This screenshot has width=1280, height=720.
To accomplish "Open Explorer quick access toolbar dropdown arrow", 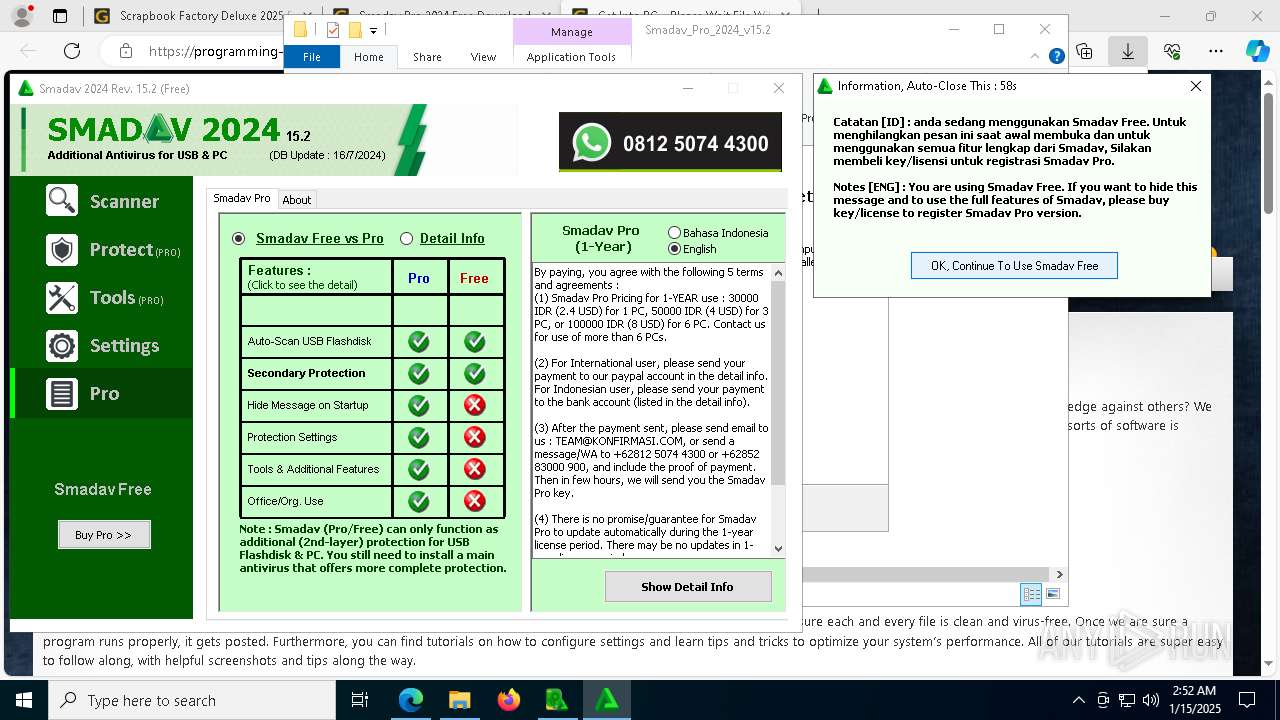I will pyautogui.click(x=373, y=30).
